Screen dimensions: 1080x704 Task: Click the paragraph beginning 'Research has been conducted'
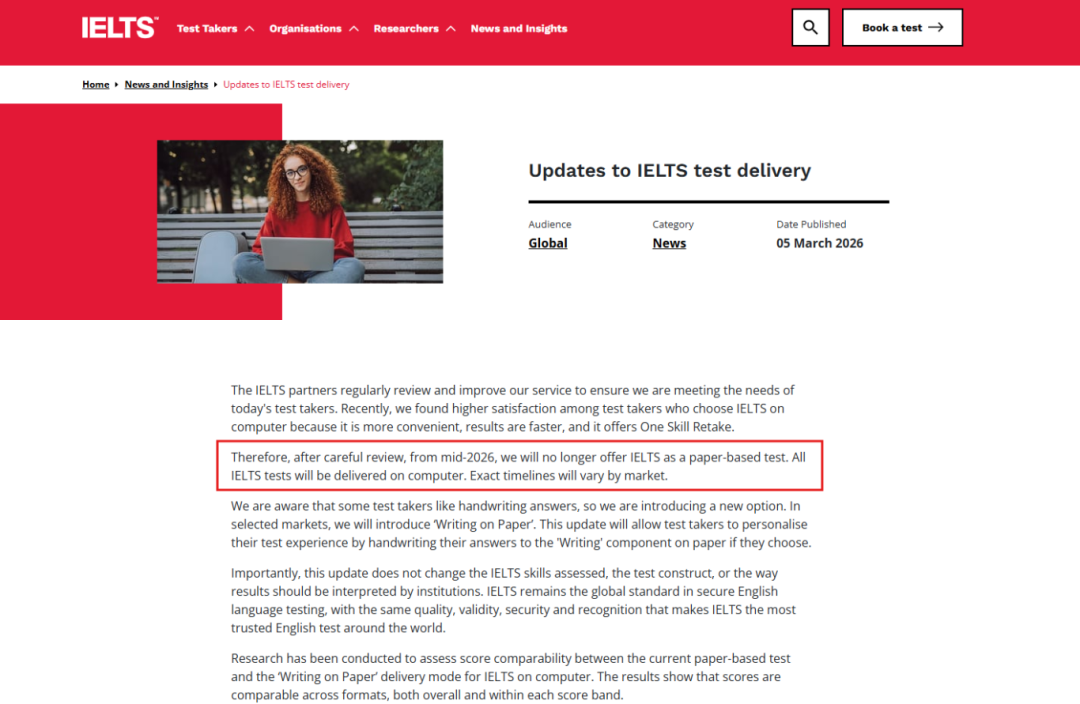pos(510,677)
